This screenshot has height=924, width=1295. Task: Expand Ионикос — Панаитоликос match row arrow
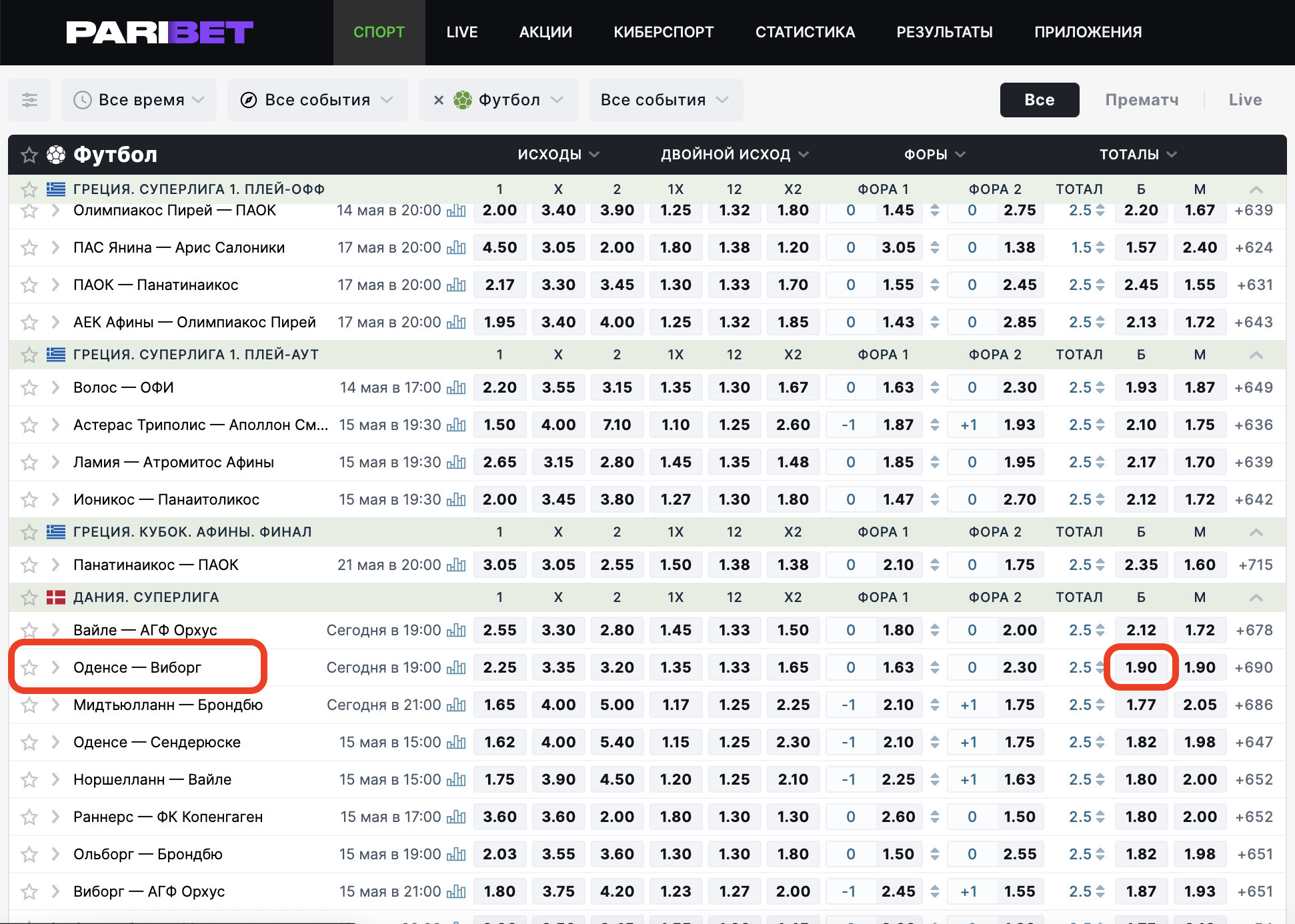coord(56,499)
